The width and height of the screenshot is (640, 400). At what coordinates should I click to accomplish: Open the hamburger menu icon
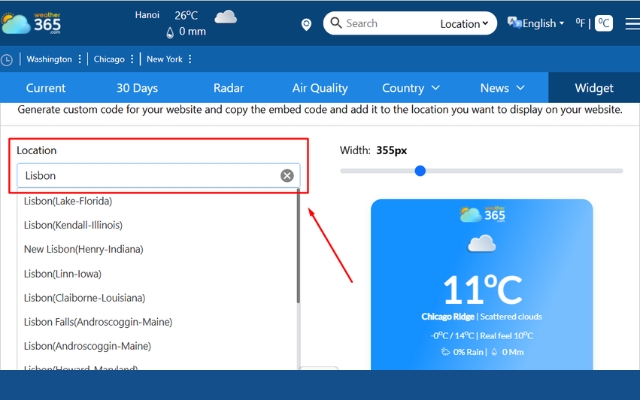click(632, 23)
